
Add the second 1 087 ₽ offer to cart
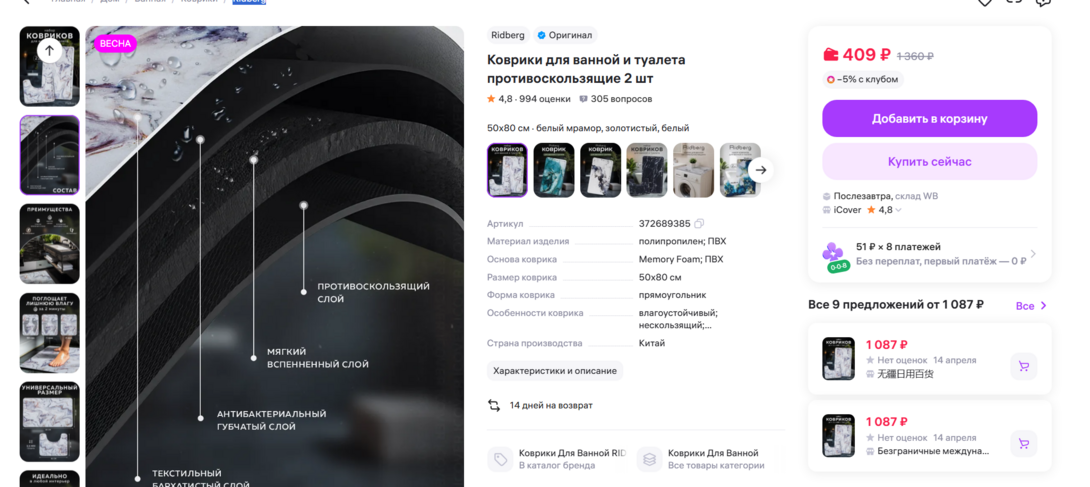pyautogui.click(x=1023, y=443)
